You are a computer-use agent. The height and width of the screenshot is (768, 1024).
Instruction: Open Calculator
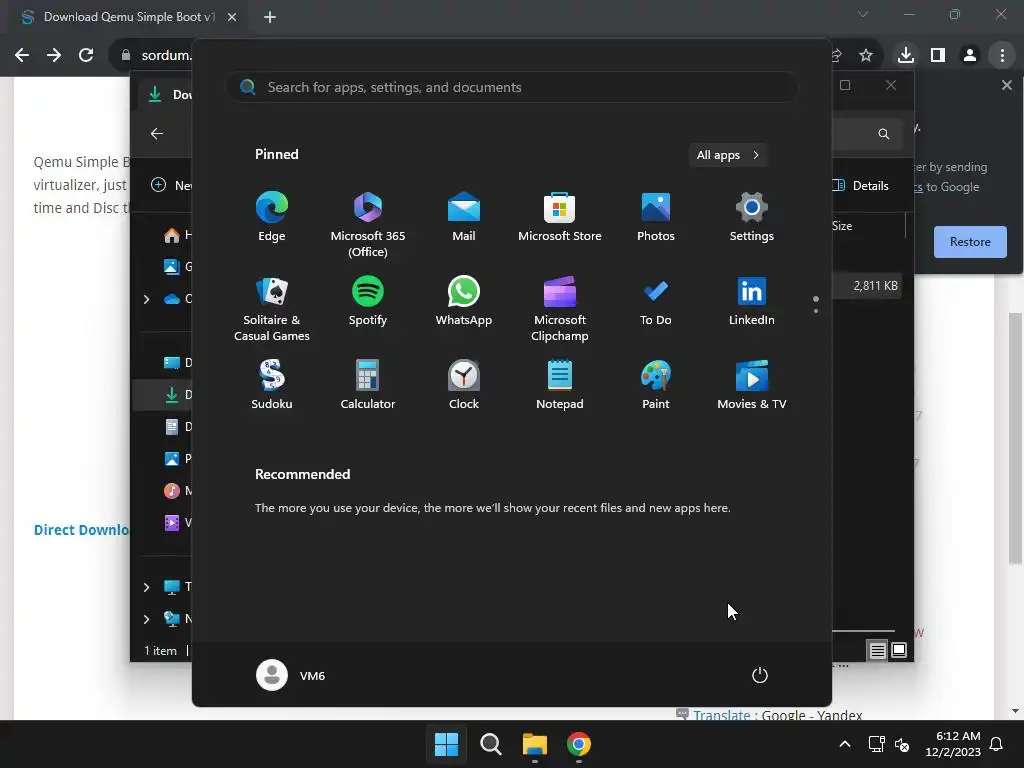368,385
